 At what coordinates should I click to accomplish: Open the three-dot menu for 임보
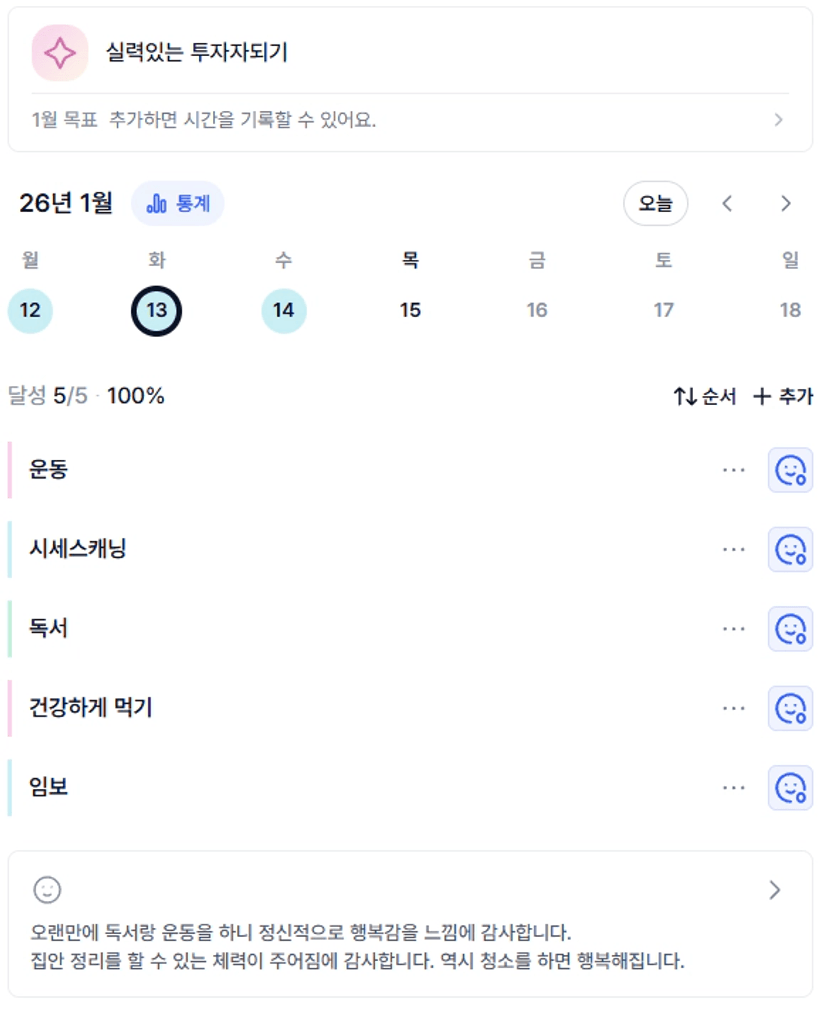pyautogui.click(x=734, y=788)
